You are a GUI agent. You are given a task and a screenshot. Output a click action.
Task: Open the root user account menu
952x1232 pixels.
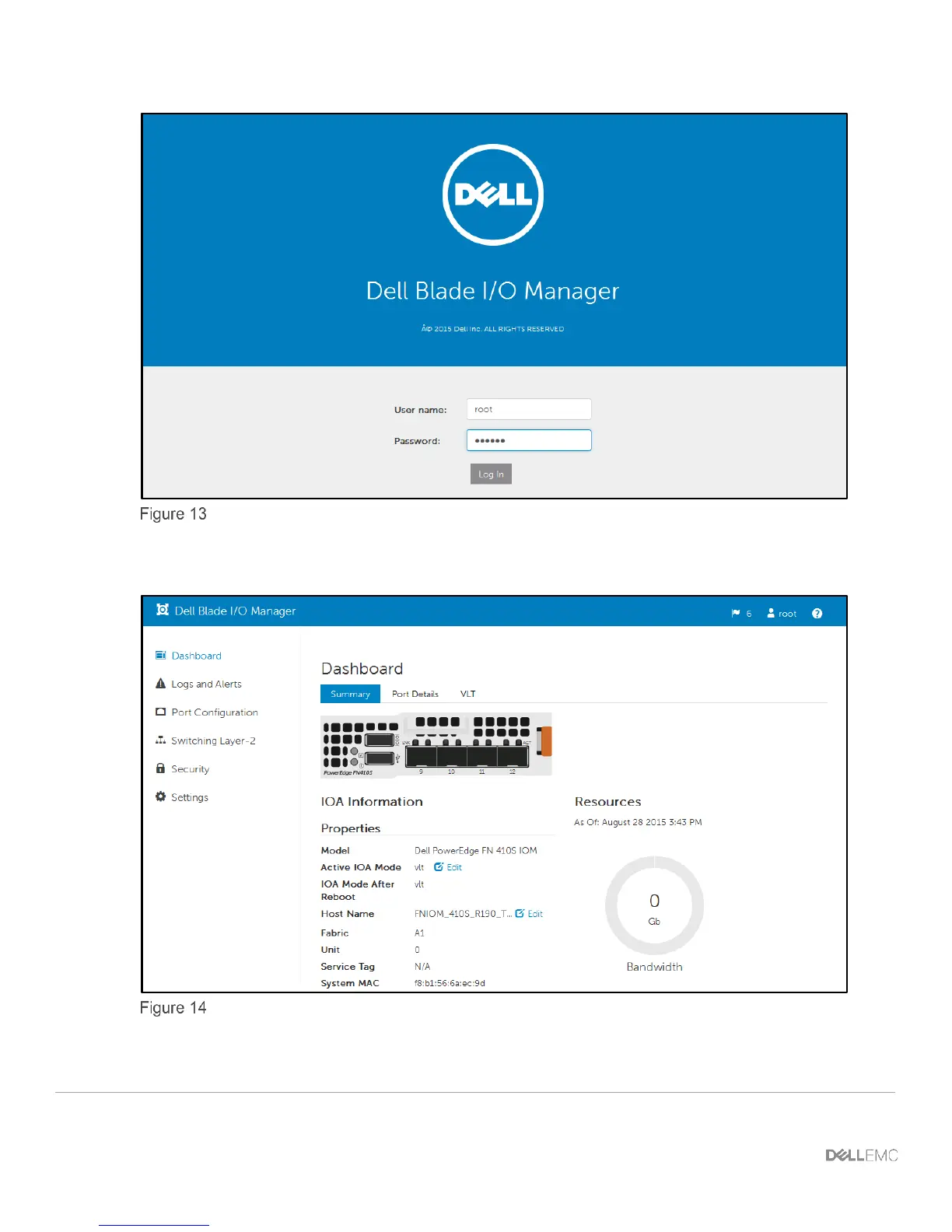click(x=782, y=614)
